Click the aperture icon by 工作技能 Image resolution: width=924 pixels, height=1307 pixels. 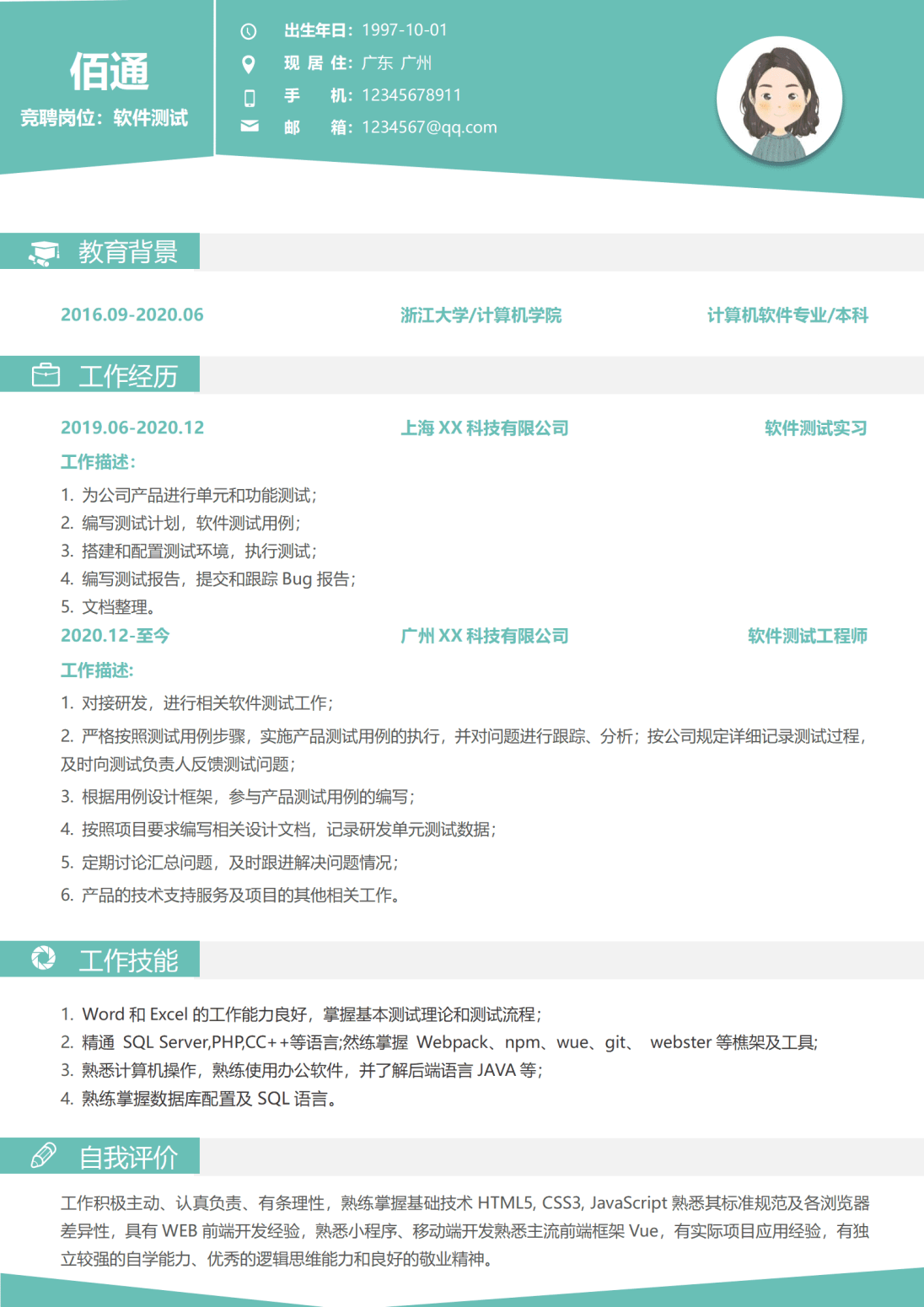[43, 958]
